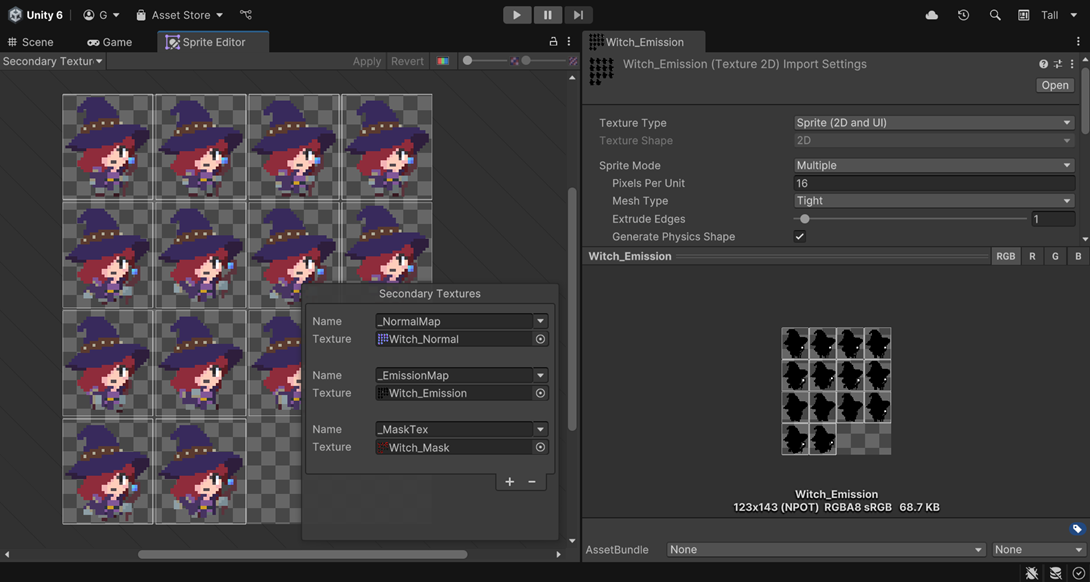Open the _EmissionMap name dropdown

(x=541, y=375)
